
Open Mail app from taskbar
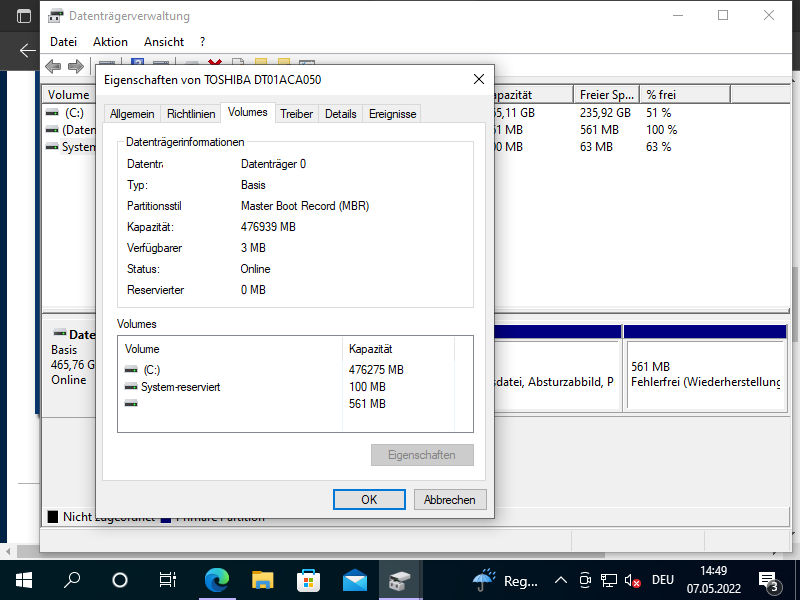pos(355,580)
